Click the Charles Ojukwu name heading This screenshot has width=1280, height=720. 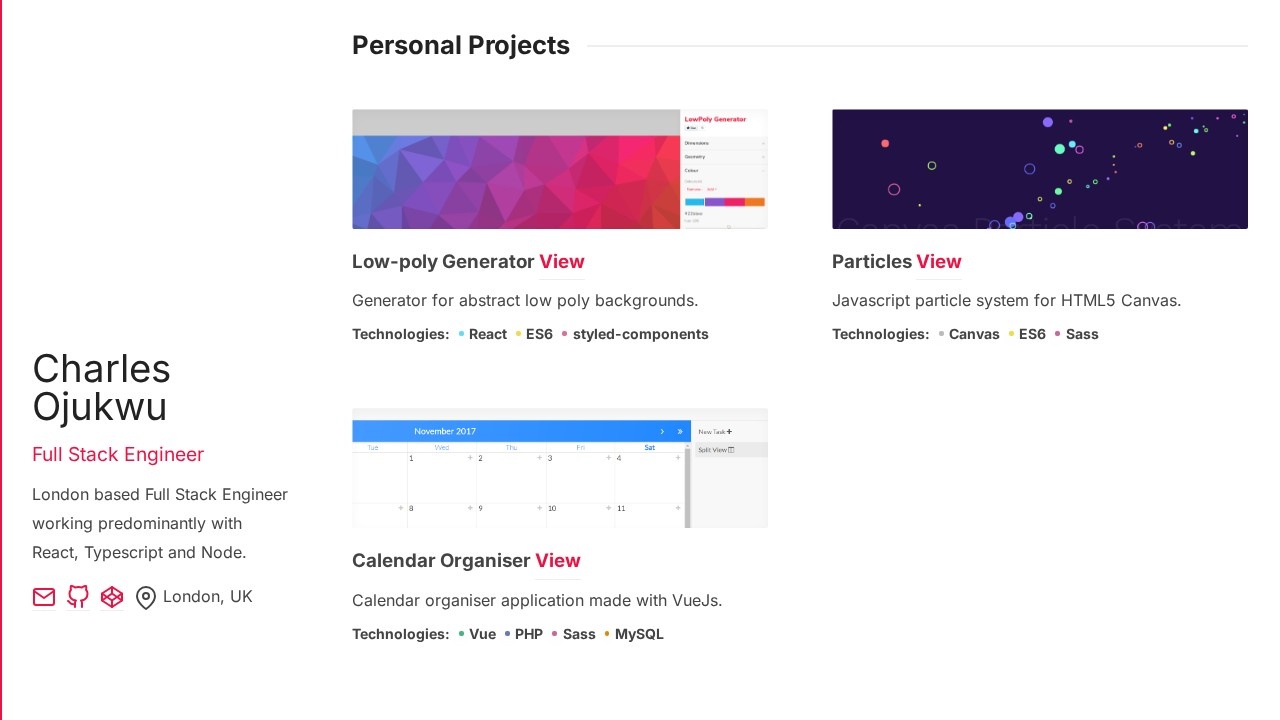[101, 388]
